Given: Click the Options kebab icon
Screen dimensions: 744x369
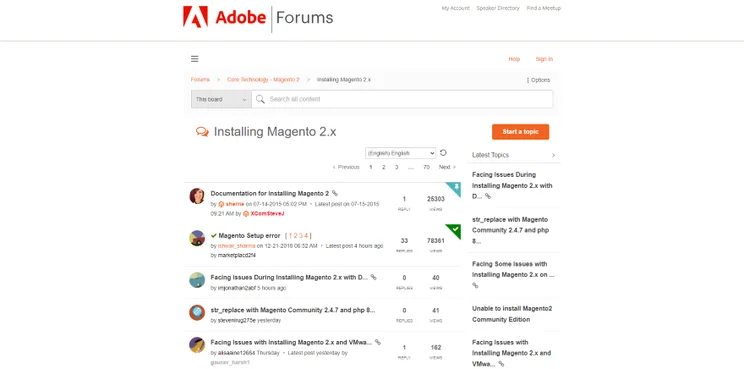Looking at the screenshot, I should 528,80.
